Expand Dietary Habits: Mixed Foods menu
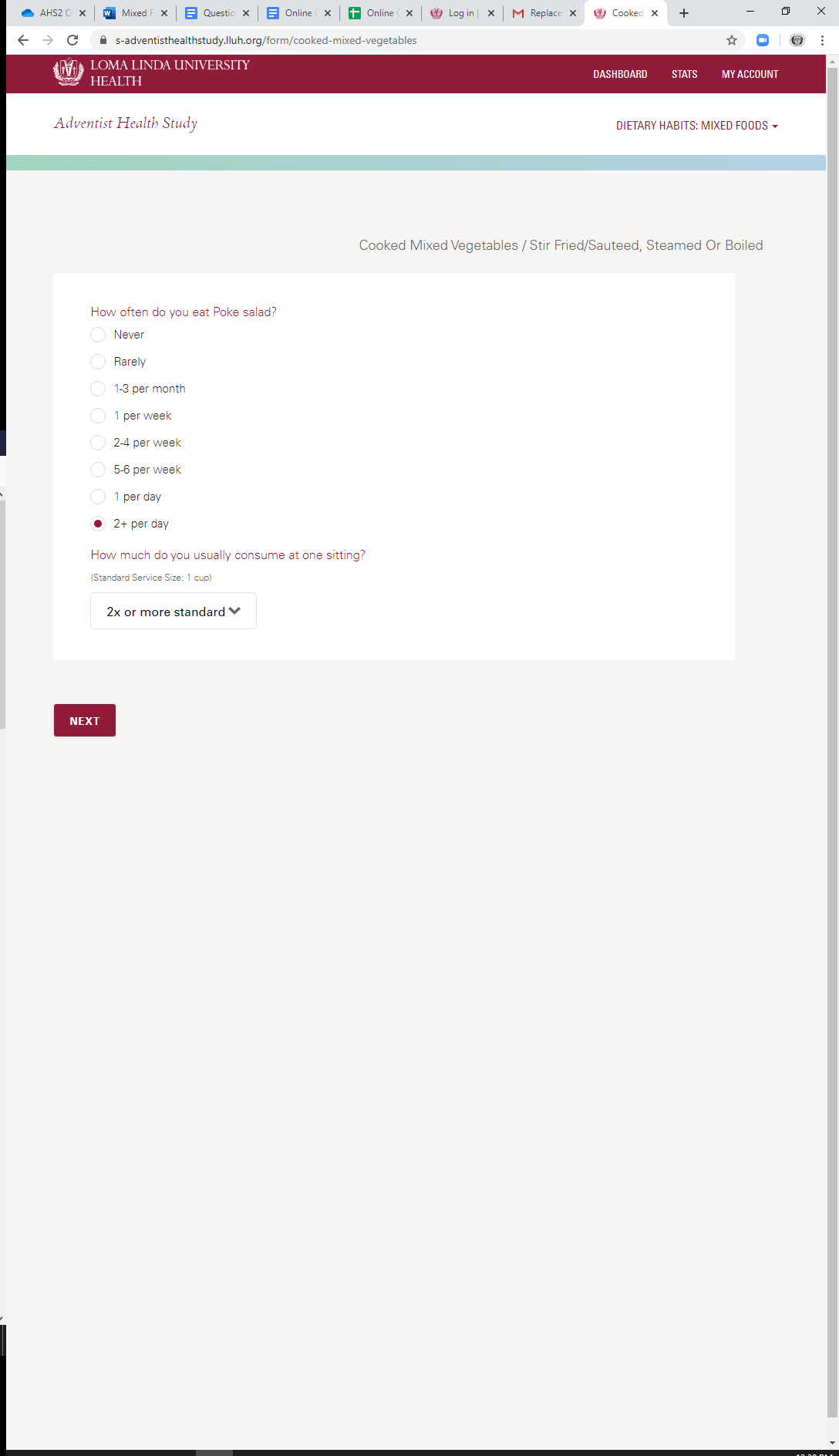The height and width of the screenshot is (1456, 839). [696, 126]
